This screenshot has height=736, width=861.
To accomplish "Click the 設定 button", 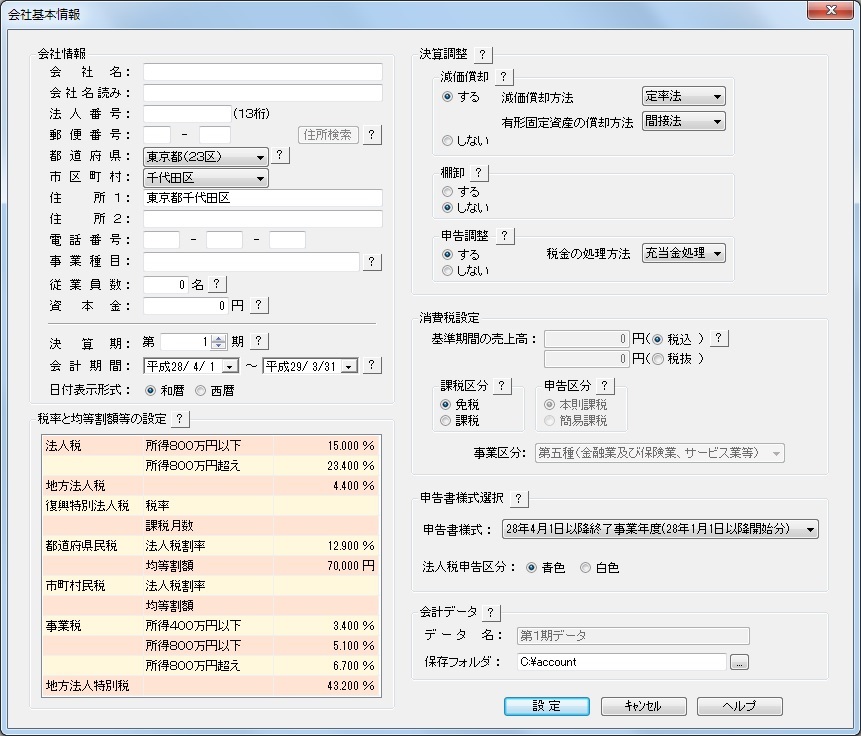I will point(546,706).
